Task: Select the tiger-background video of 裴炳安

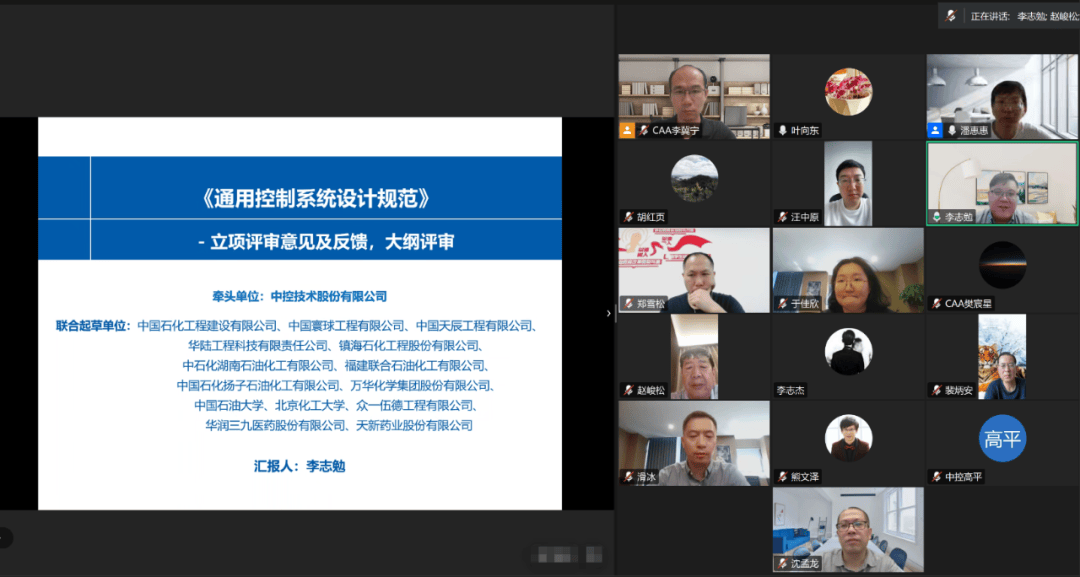Action: point(1002,357)
